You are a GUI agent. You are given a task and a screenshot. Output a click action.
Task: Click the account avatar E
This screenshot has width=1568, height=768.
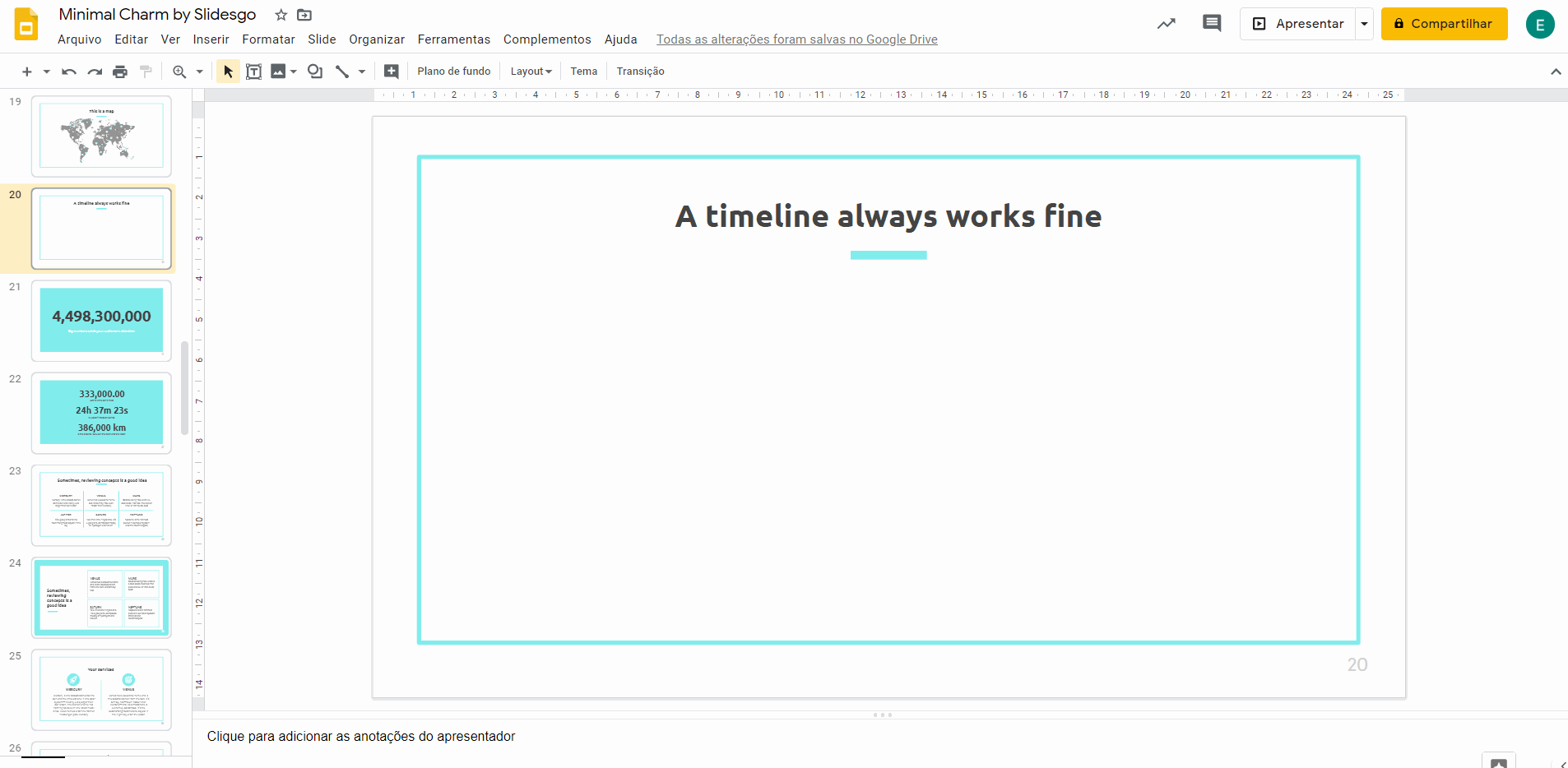[x=1540, y=25]
